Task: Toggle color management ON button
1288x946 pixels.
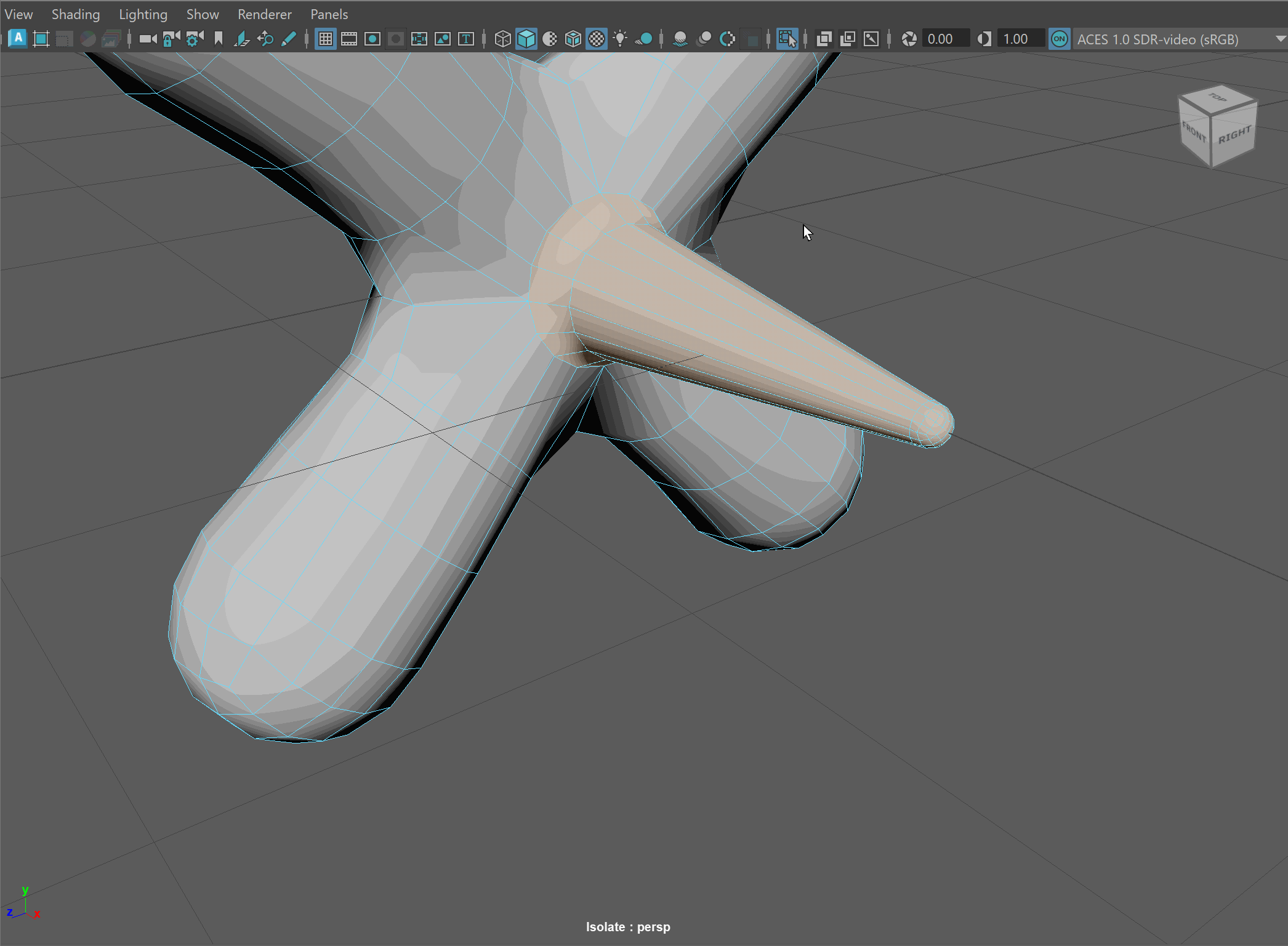Action: [1059, 39]
